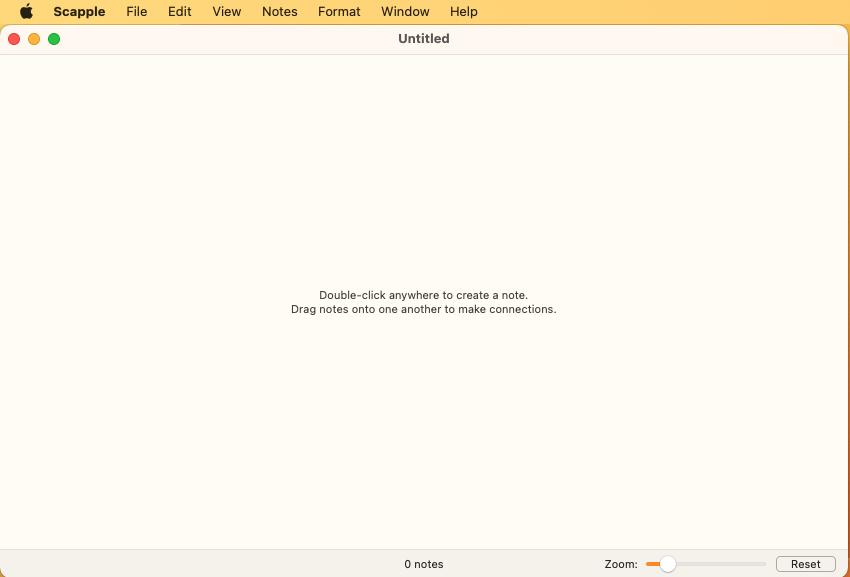Click the far right end of Zoom slider track

tap(764, 564)
